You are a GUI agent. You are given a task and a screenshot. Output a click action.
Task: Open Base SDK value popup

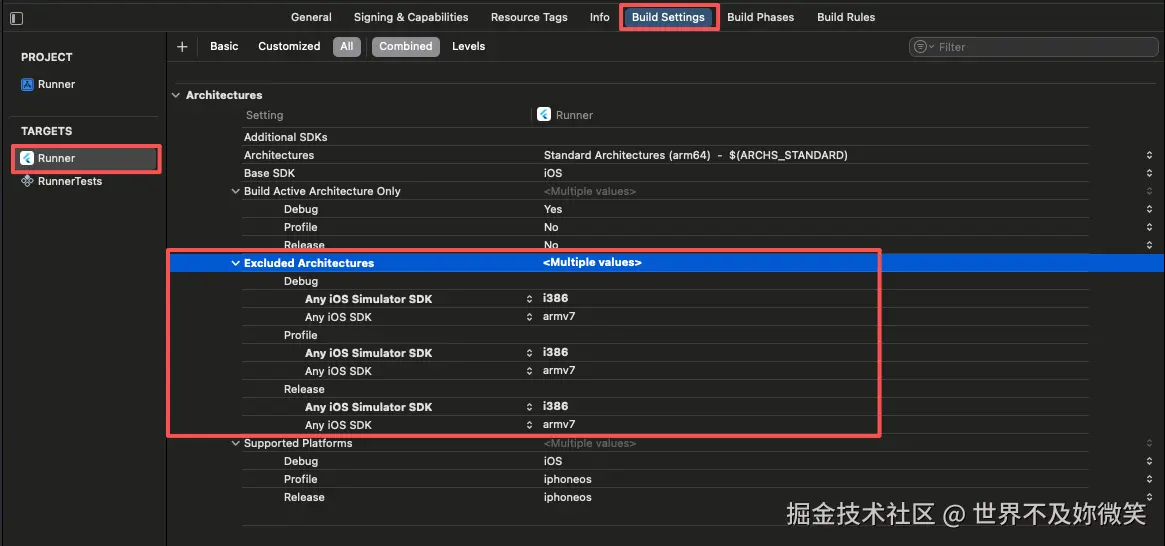coord(1149,173)
